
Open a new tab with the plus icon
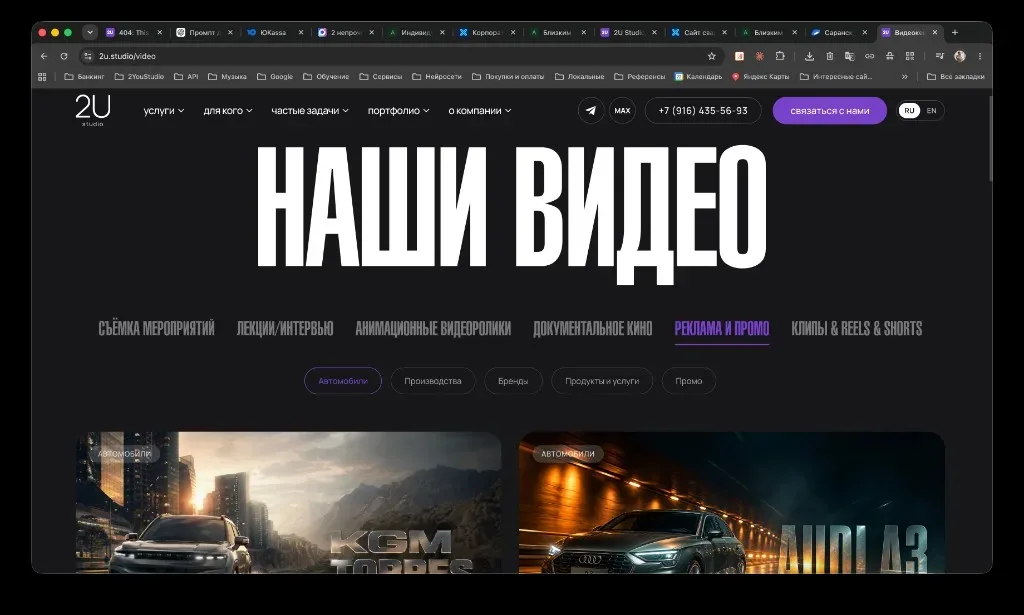955,32
